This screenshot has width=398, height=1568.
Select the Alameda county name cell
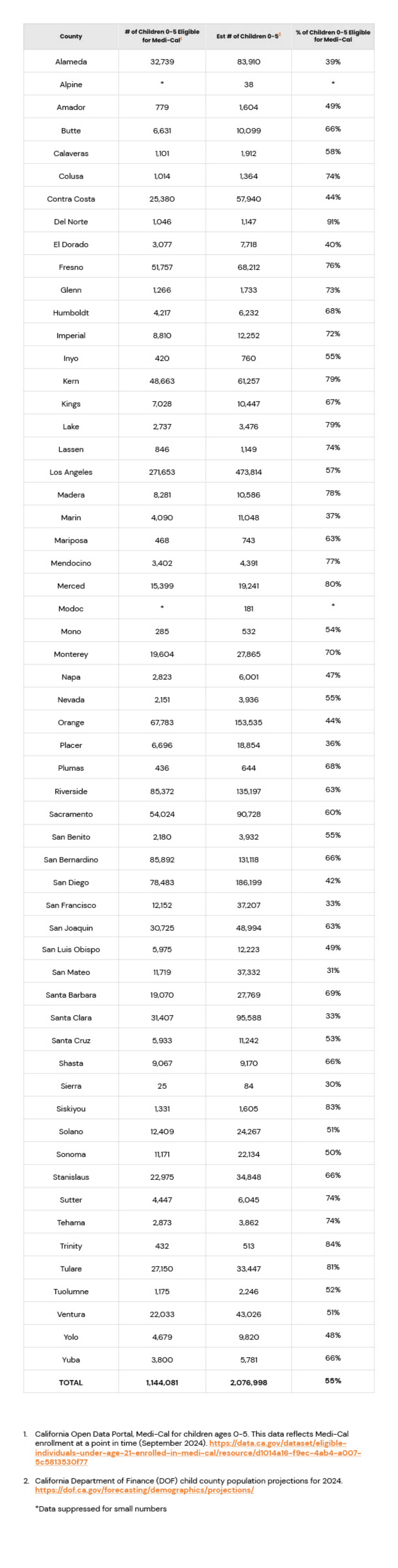[71, 62]
